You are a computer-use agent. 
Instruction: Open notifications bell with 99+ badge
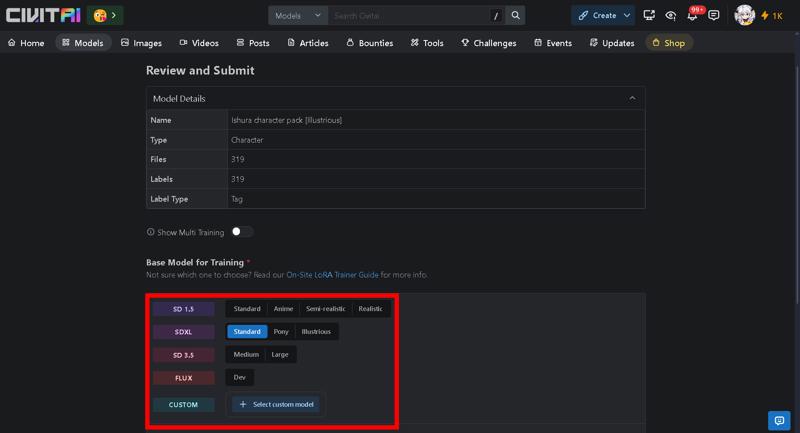(693, 15)
